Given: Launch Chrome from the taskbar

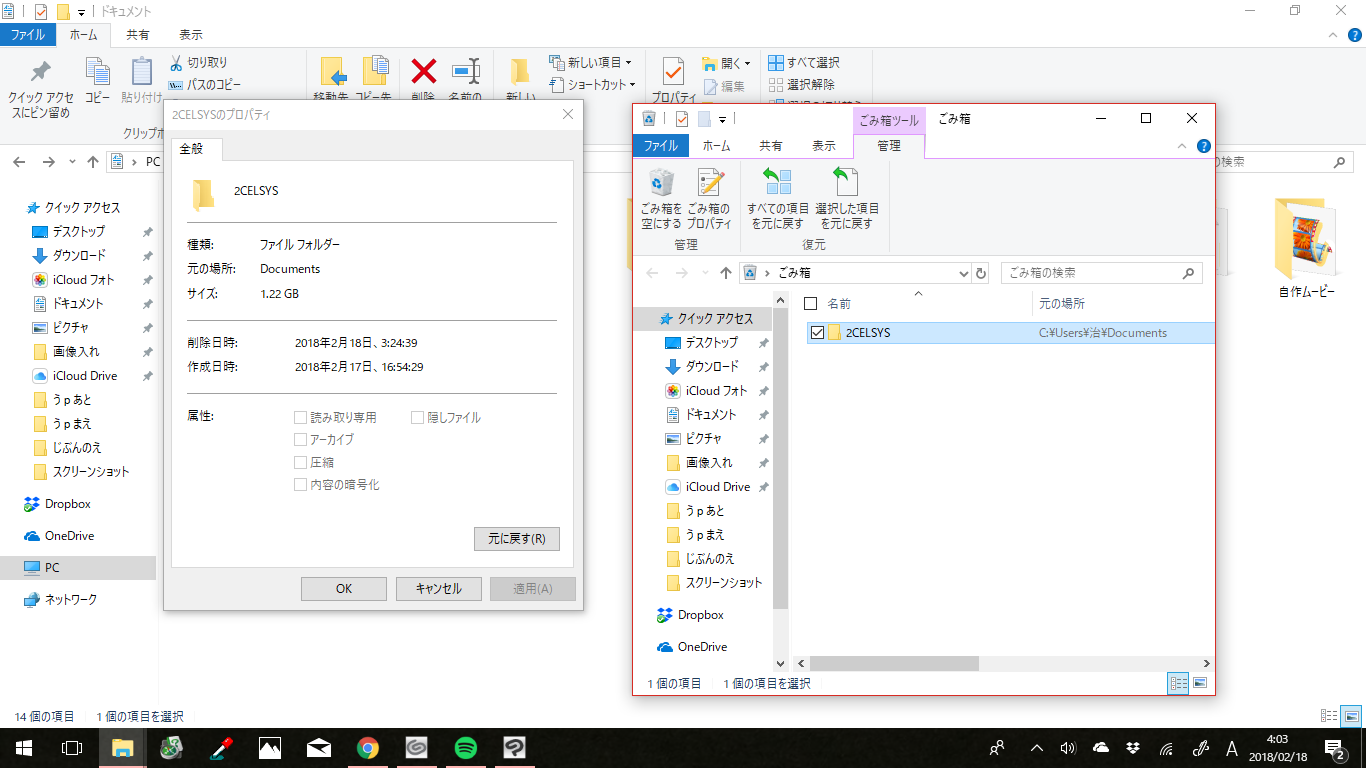Looking at the screenshot, I should (x=368, y=747).
